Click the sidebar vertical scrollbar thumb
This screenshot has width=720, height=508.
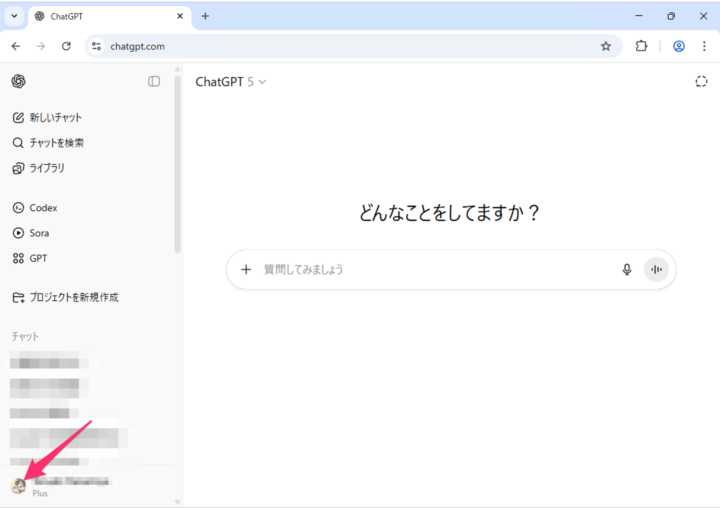click(177, 163)
